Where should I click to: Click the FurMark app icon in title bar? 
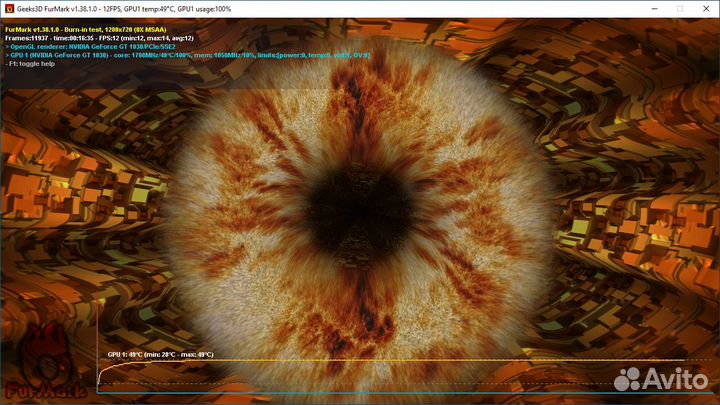coord(8,8)
